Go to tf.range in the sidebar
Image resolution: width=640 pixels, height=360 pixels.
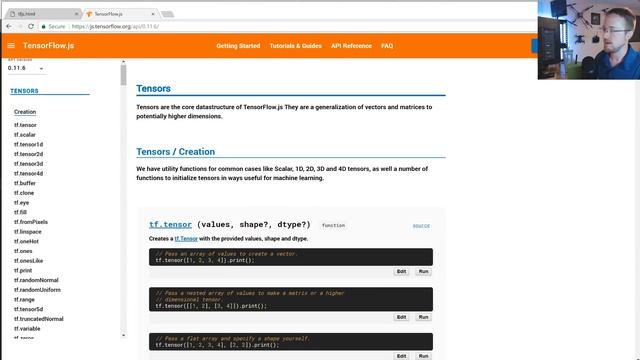coord(24,300)
